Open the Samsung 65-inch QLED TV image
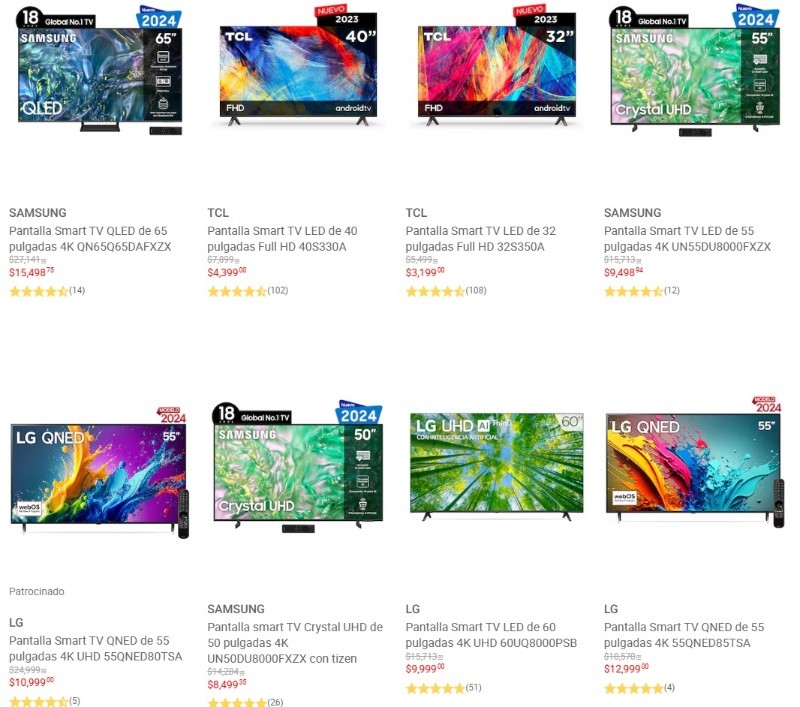The image size is (800, 707). [x=99, y=70]
